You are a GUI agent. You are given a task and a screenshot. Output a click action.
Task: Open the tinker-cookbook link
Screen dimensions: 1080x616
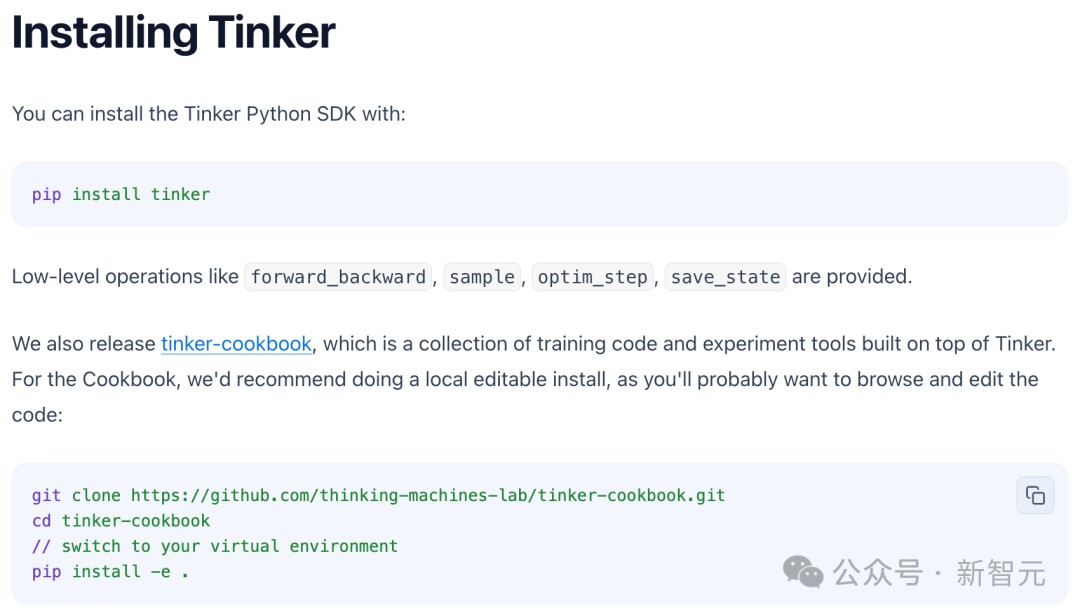coord(236,344)
